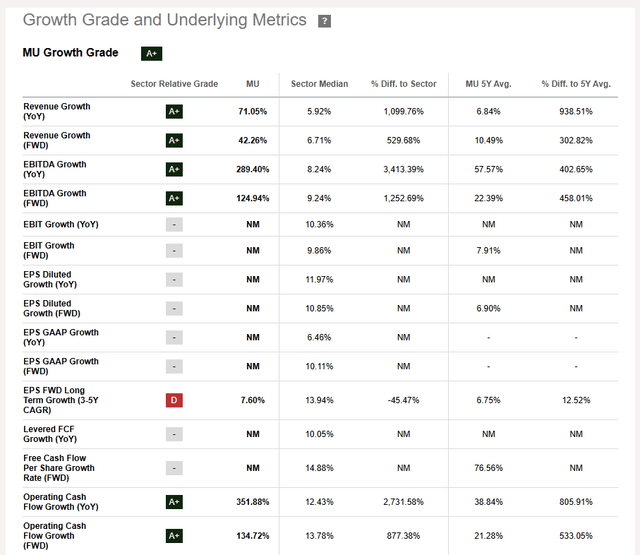
Task: Open Levered FCF Growth (YoY) metric link
Action: (50, 434)
